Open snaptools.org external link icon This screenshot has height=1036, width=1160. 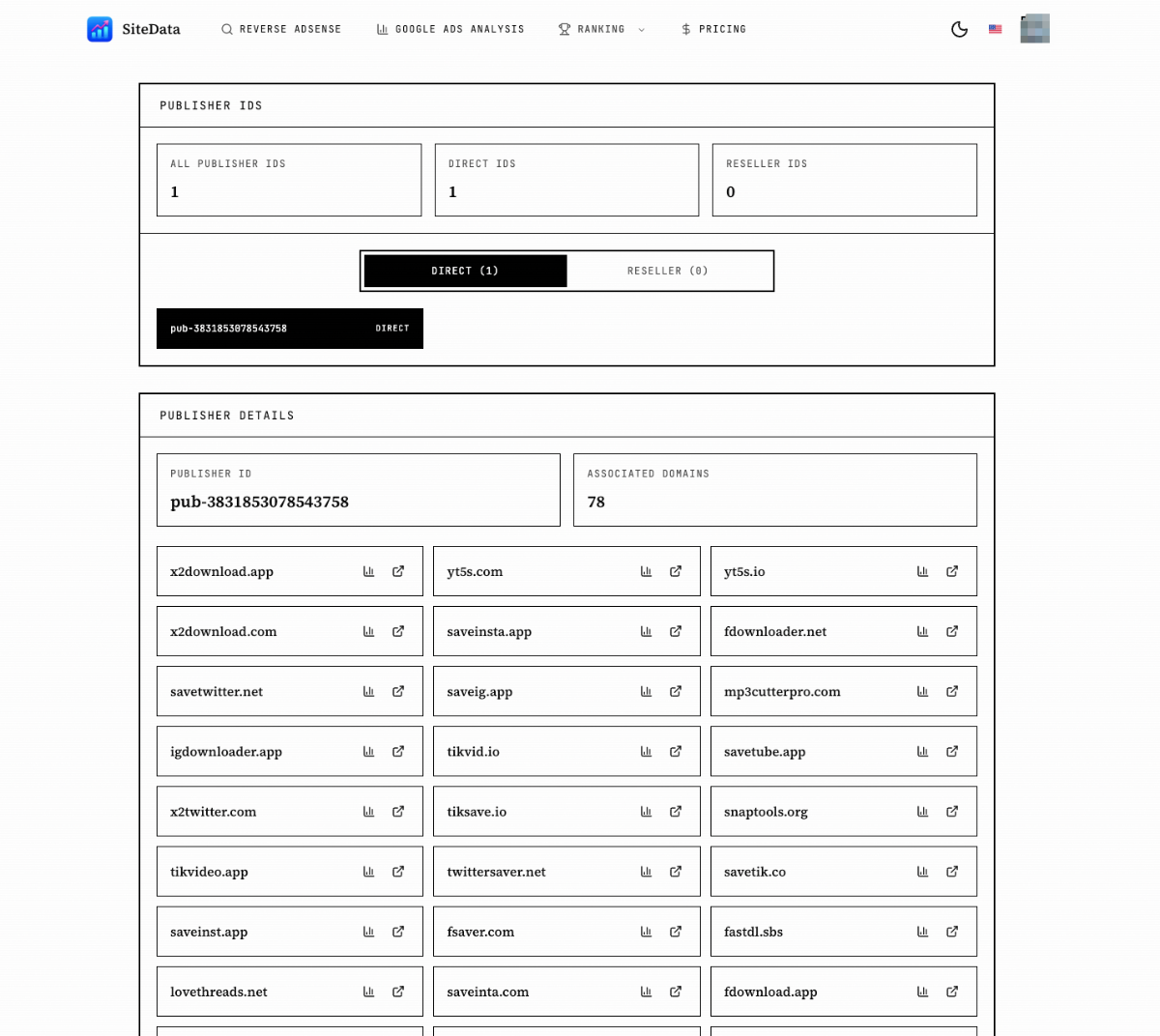(952, 811)
